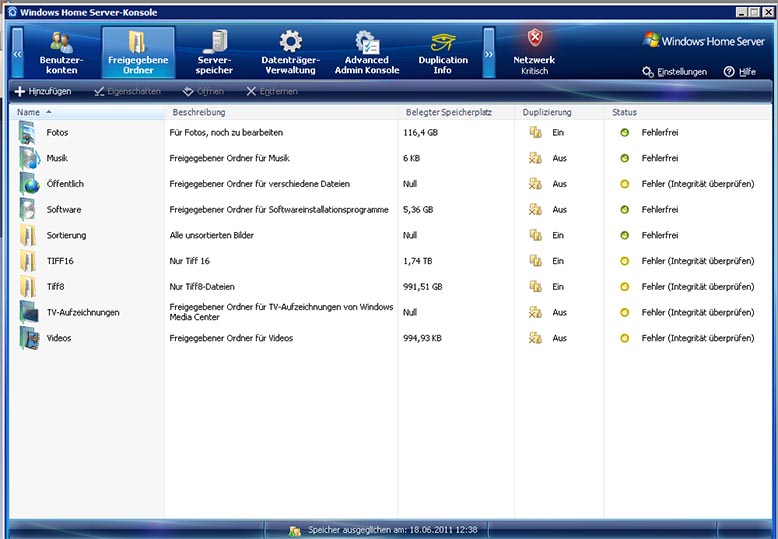Click the '994,93 KB' size value

pyautogui.click(x=422, y=338)
